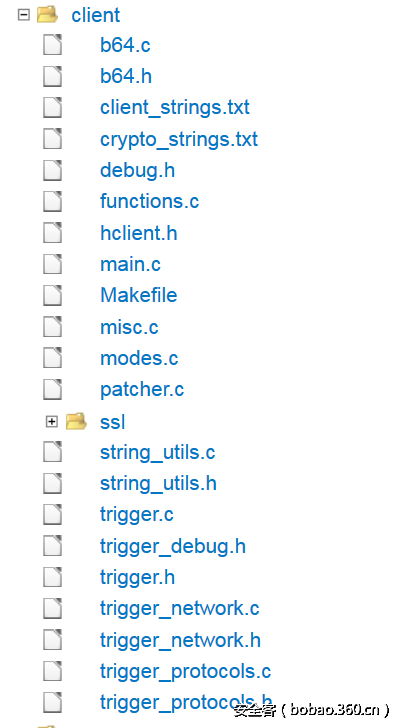This screenshot has width=404, height=728.
Task: Open the client_strings.txt file link
Action: pos(175,108)
